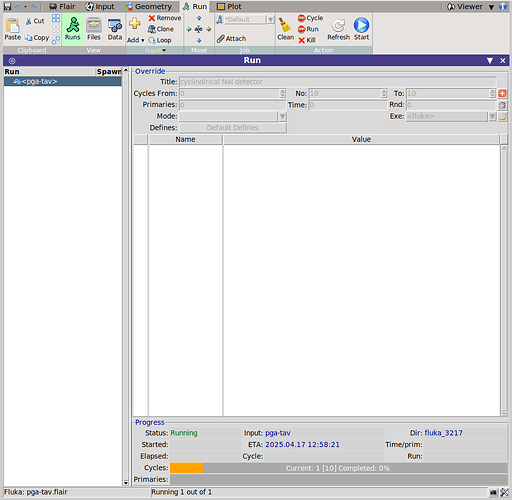This screenshot has width=512, height=500.
Task: Select the pga-tav run in list
Action: [63, 81]
